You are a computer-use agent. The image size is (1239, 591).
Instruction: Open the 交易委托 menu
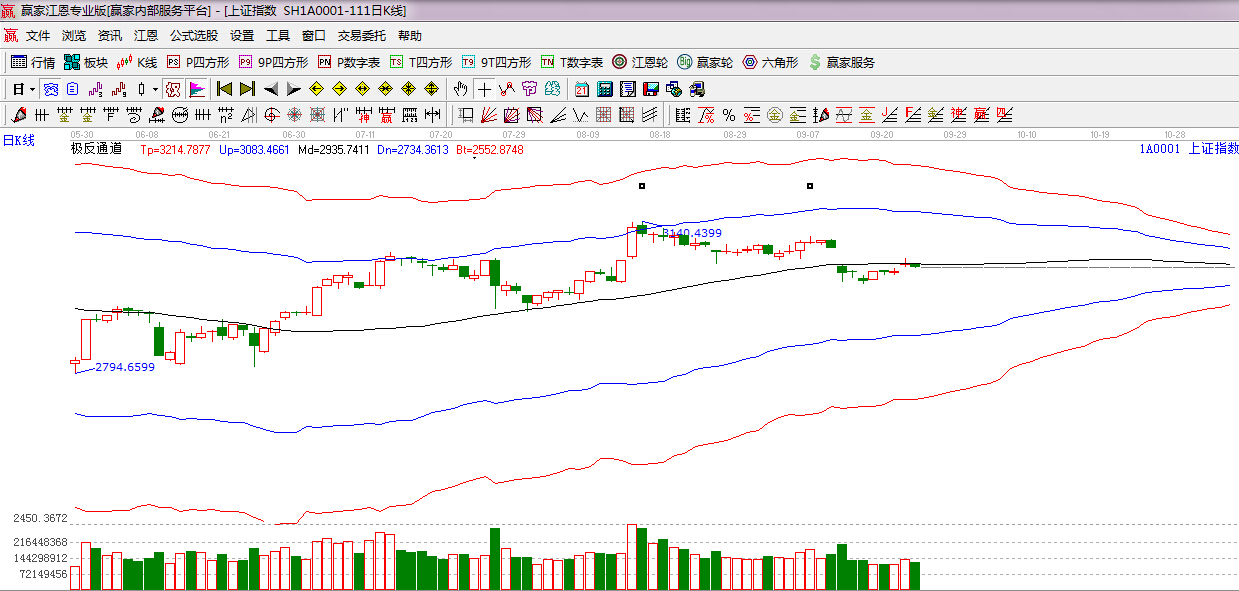point(361,35)
